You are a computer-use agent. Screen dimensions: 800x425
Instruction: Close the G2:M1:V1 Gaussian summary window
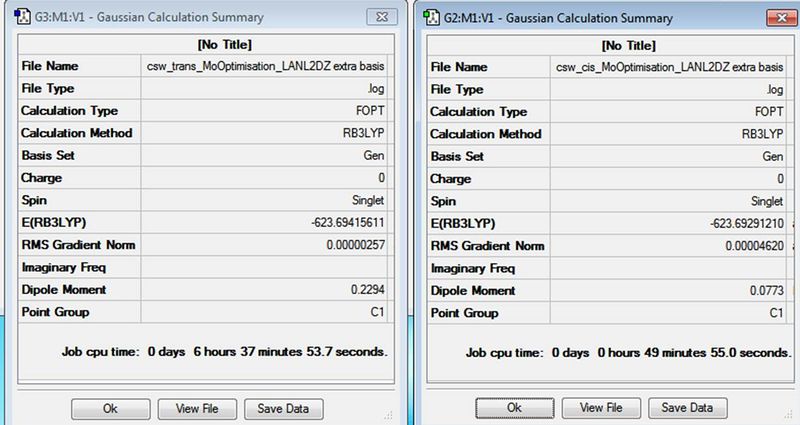pos(781,18)
